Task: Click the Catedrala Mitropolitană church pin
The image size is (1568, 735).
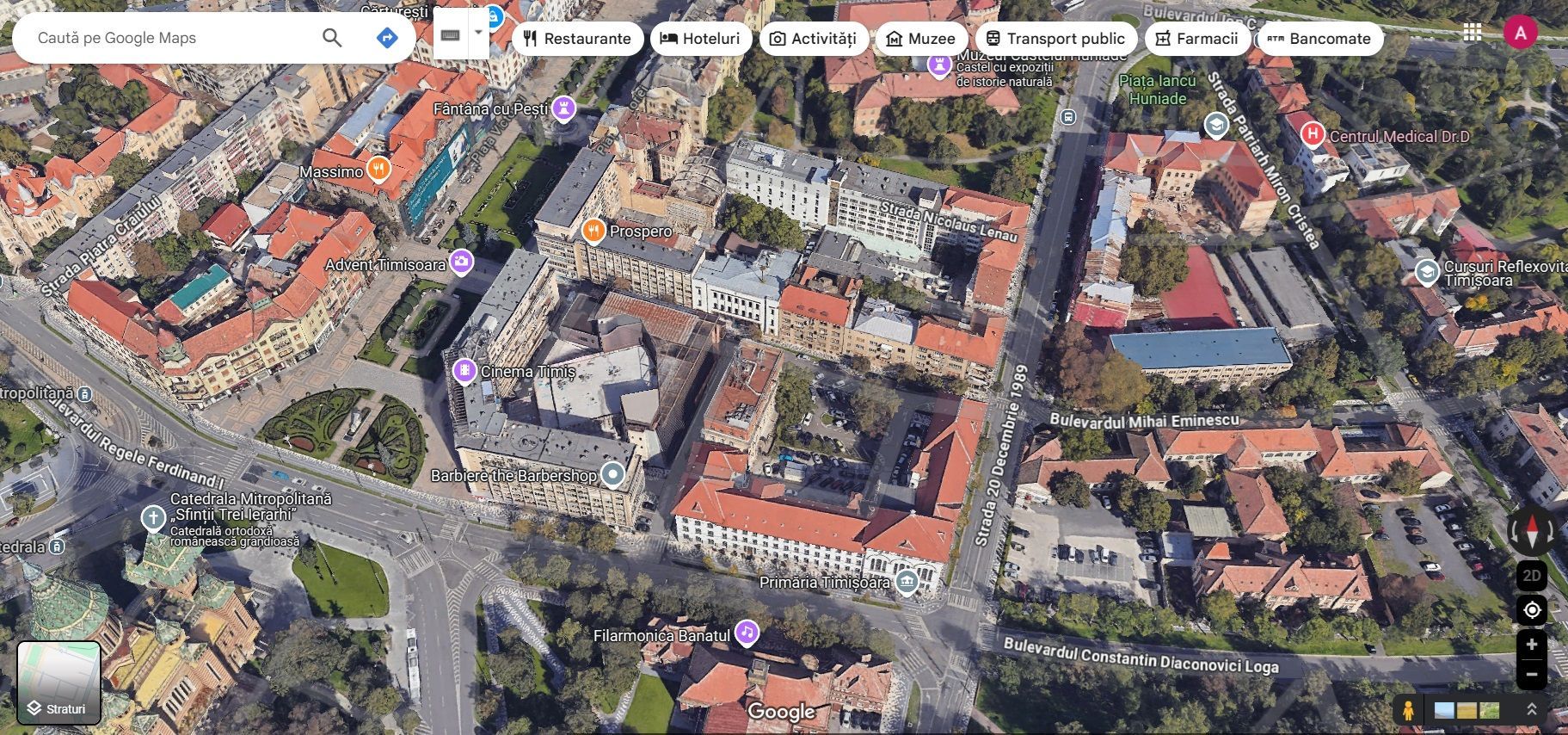Action: [x=153, y=518]
